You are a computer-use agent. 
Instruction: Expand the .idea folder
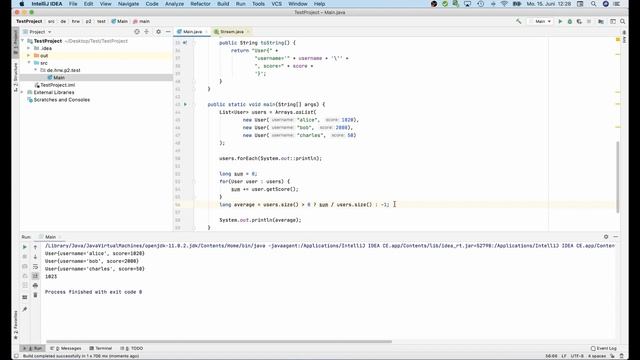(x=29, y=48)
